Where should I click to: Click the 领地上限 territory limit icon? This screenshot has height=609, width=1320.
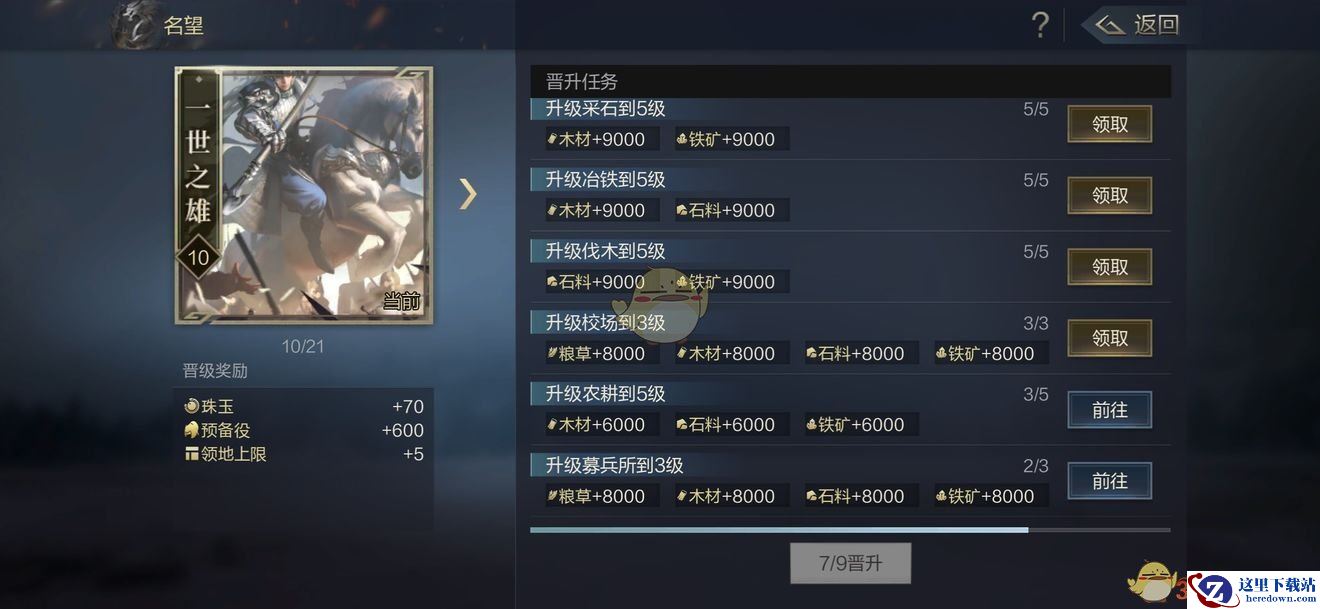(192, 454)
